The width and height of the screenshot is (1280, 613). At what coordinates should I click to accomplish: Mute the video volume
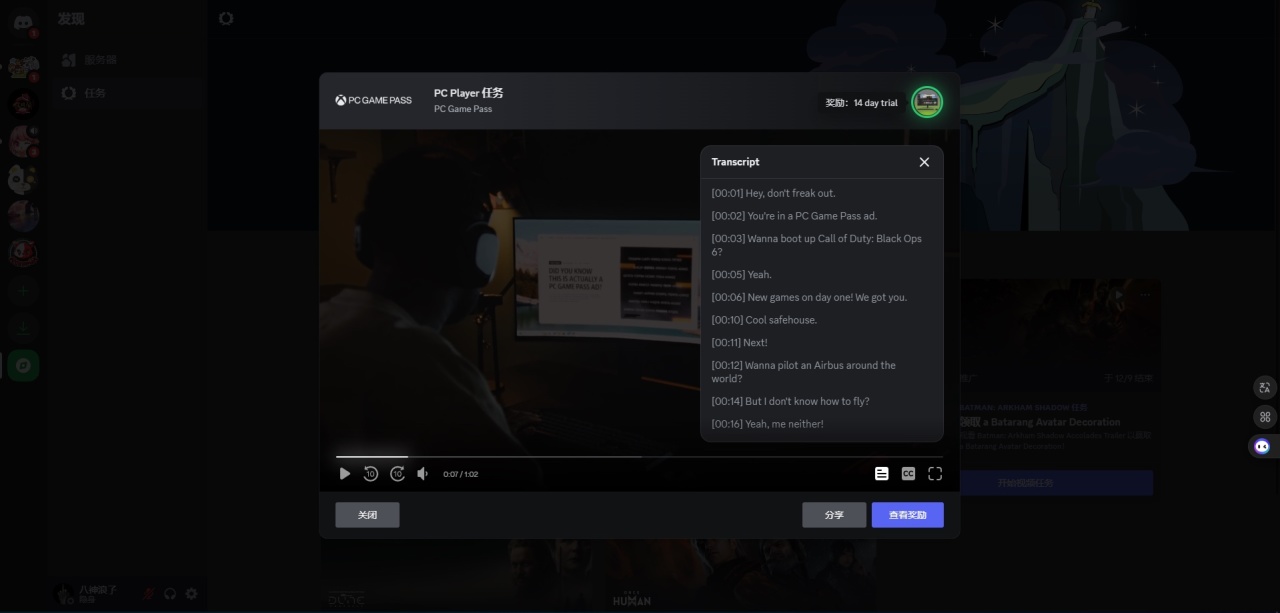pos(423,474)
